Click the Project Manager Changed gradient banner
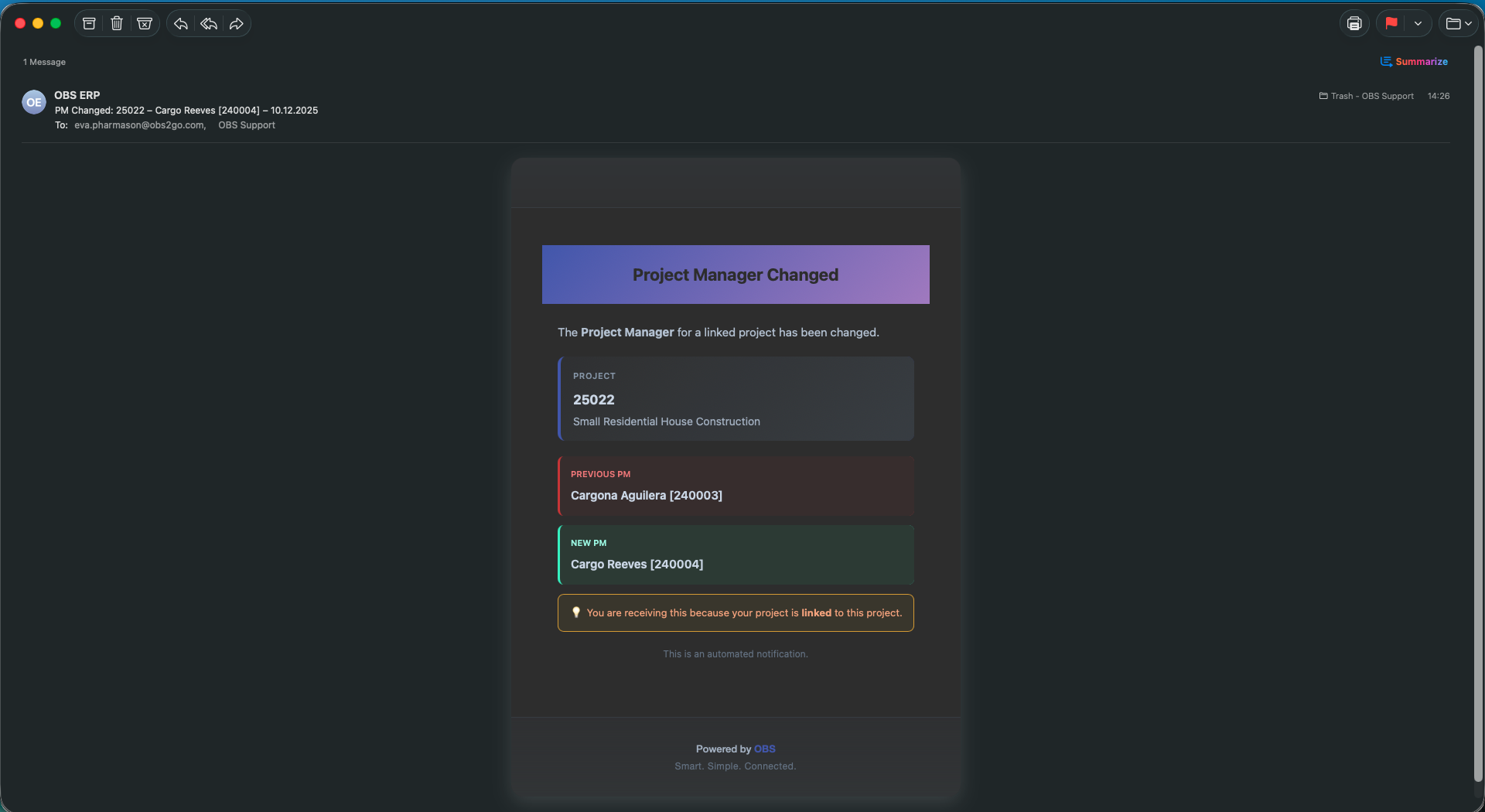 (736, 275)
